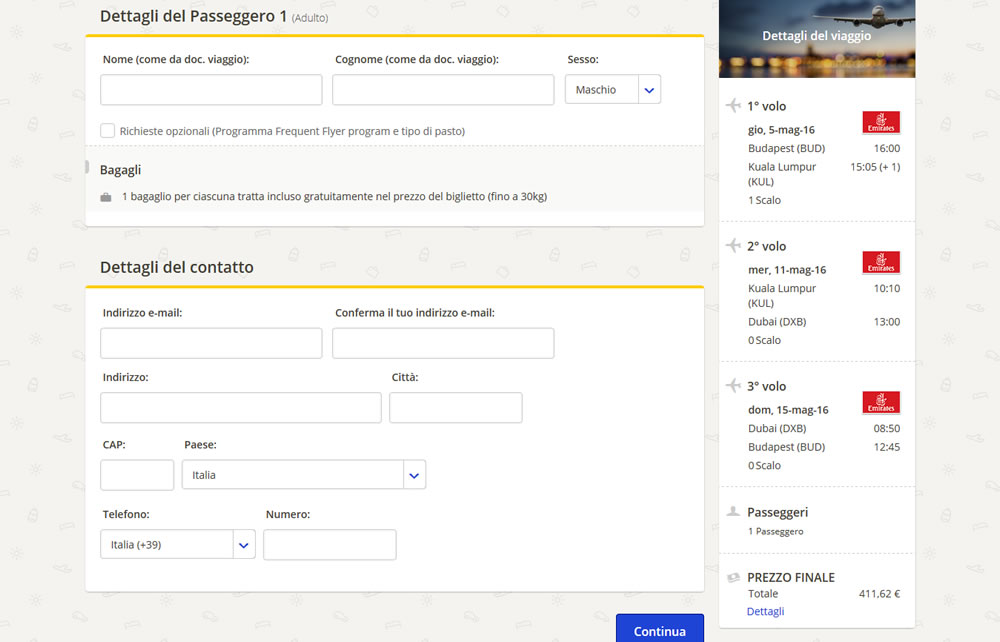The image size is (1000, 642).
Task: Expand the Paese dropdown showing Italia
Action: tap(303, 475)
